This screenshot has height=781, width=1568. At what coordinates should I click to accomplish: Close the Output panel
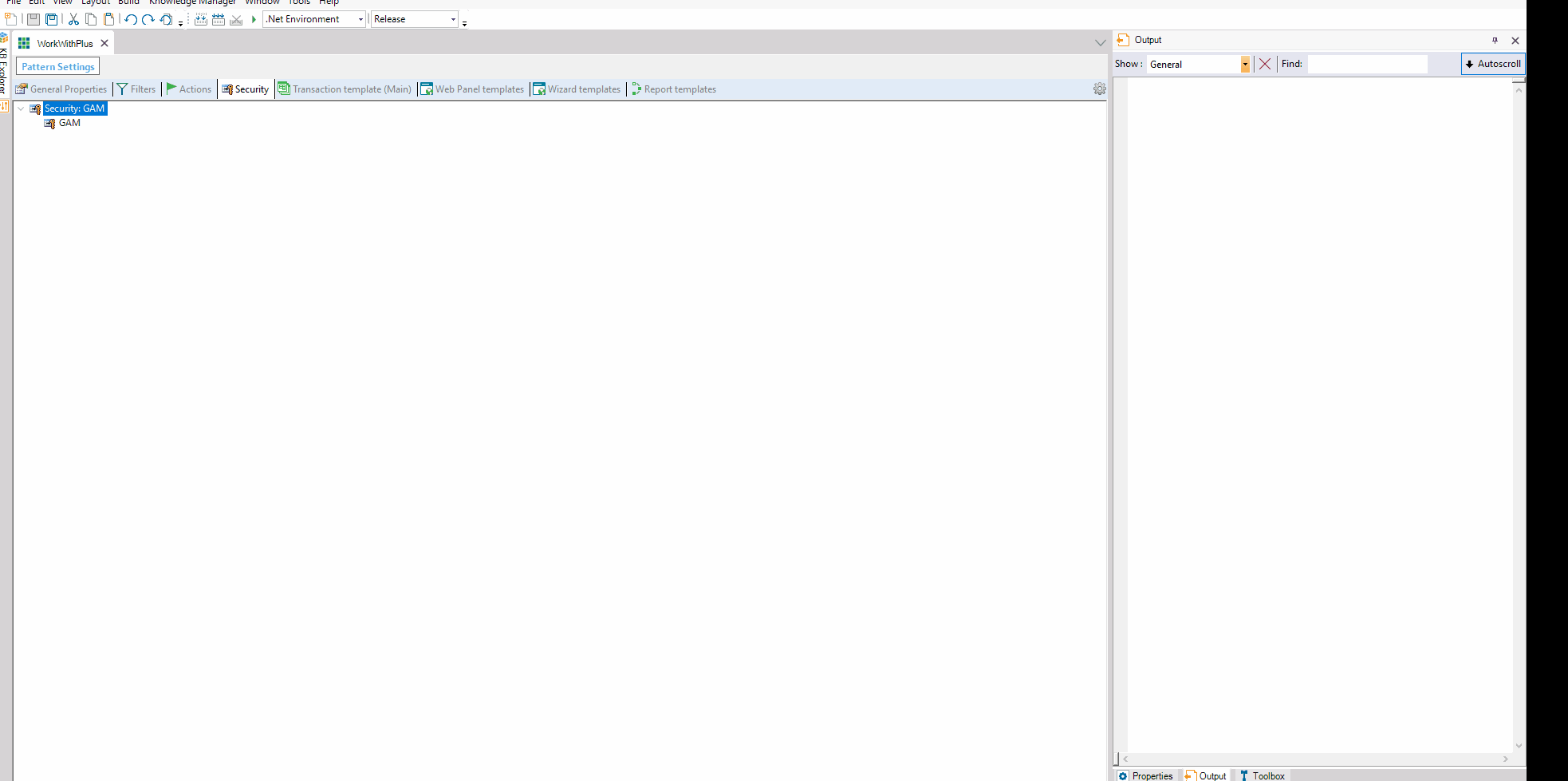1515,40
